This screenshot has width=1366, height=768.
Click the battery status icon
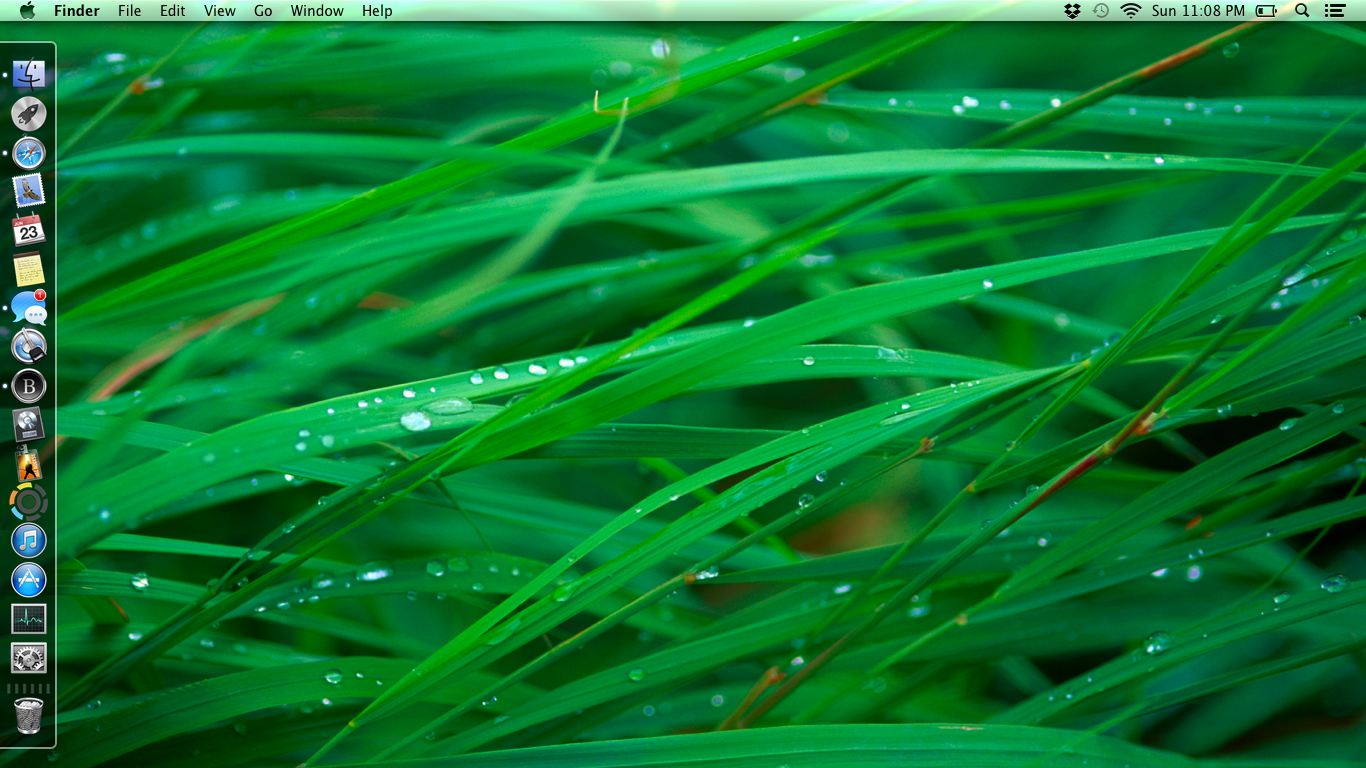[x=1266, y=11]
